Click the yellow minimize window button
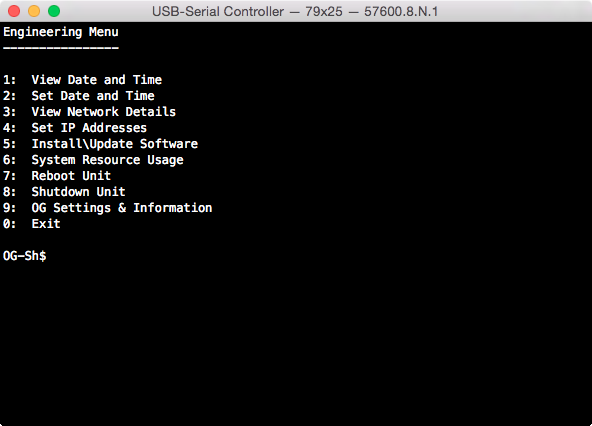Image resolution: width=592 pixels, height=426 pixels. [x=34, y=11]
